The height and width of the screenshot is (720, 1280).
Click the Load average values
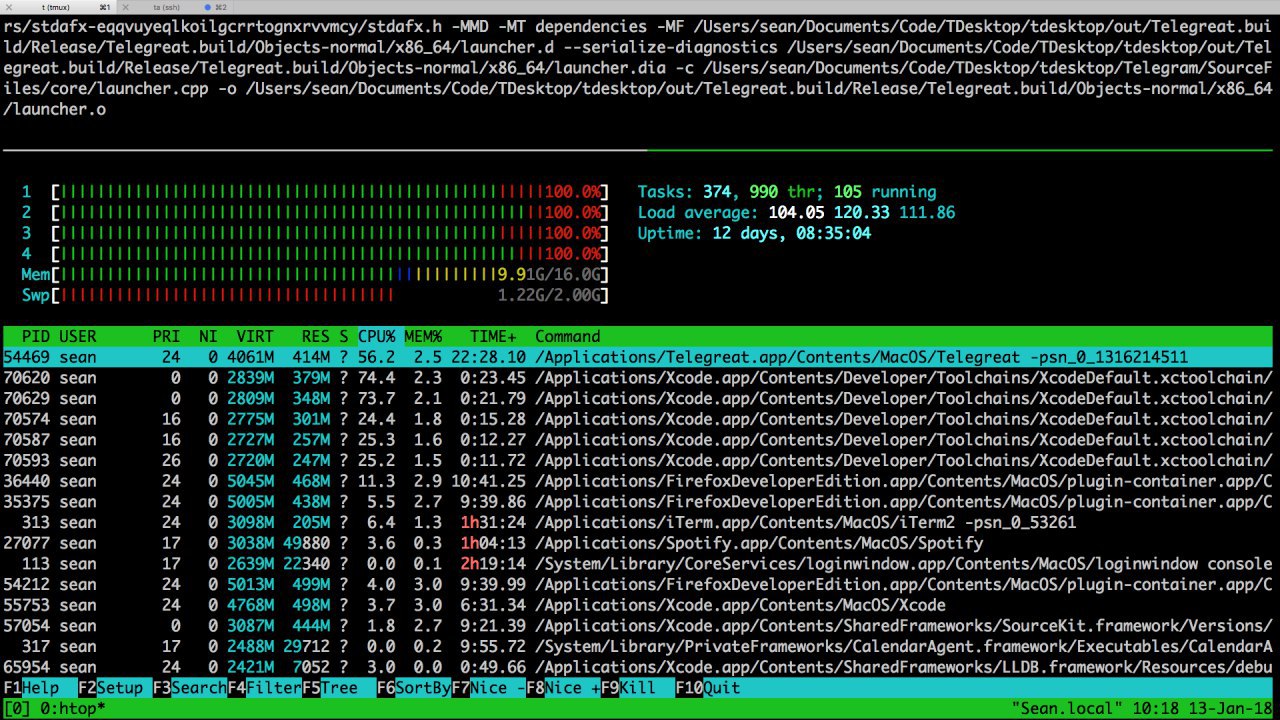click(x=862, y=212)
